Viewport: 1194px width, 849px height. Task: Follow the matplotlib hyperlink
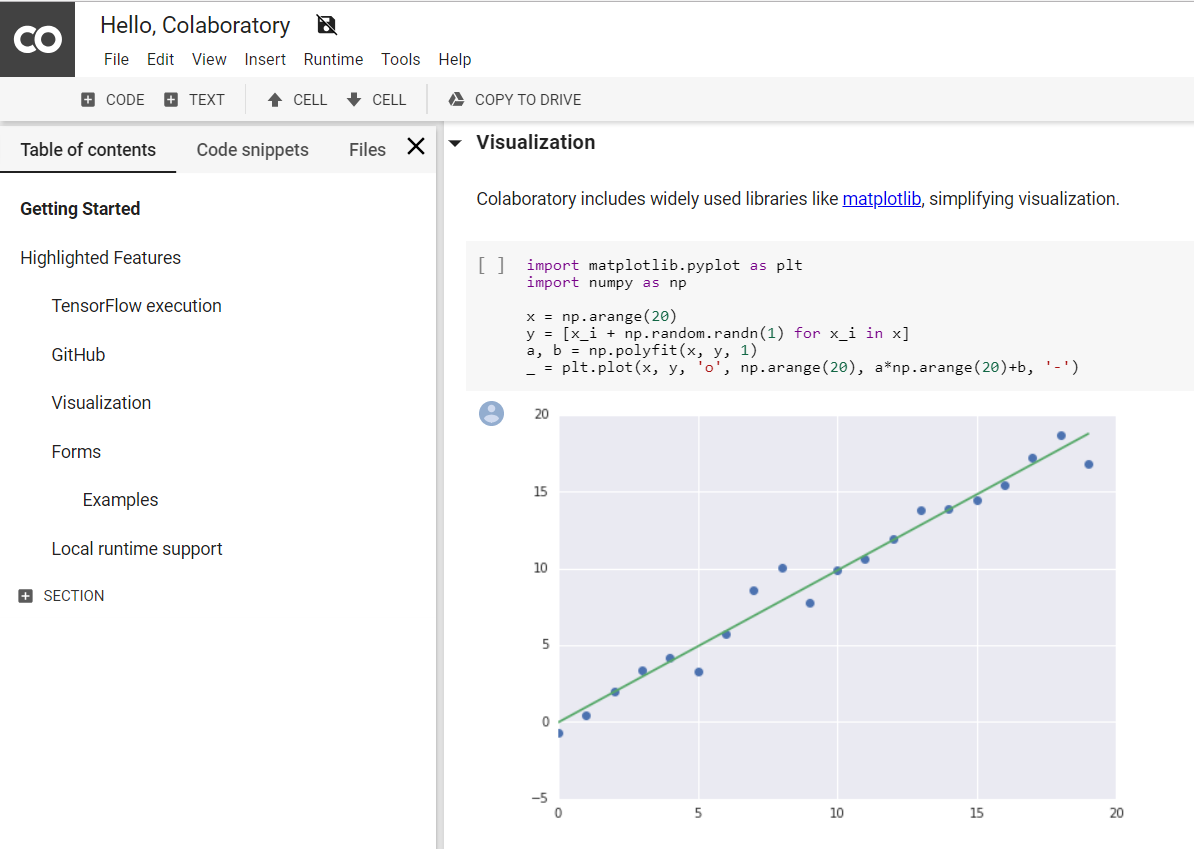pyautogui.click(x=881, y=199)
